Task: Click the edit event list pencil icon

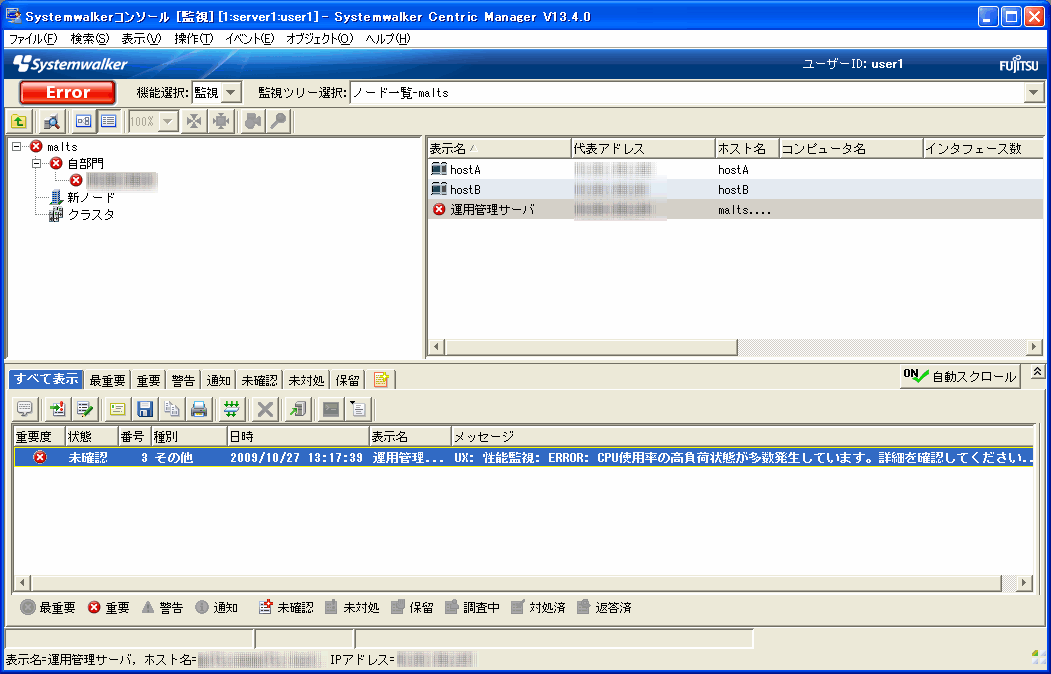Action: pos(84,408)
